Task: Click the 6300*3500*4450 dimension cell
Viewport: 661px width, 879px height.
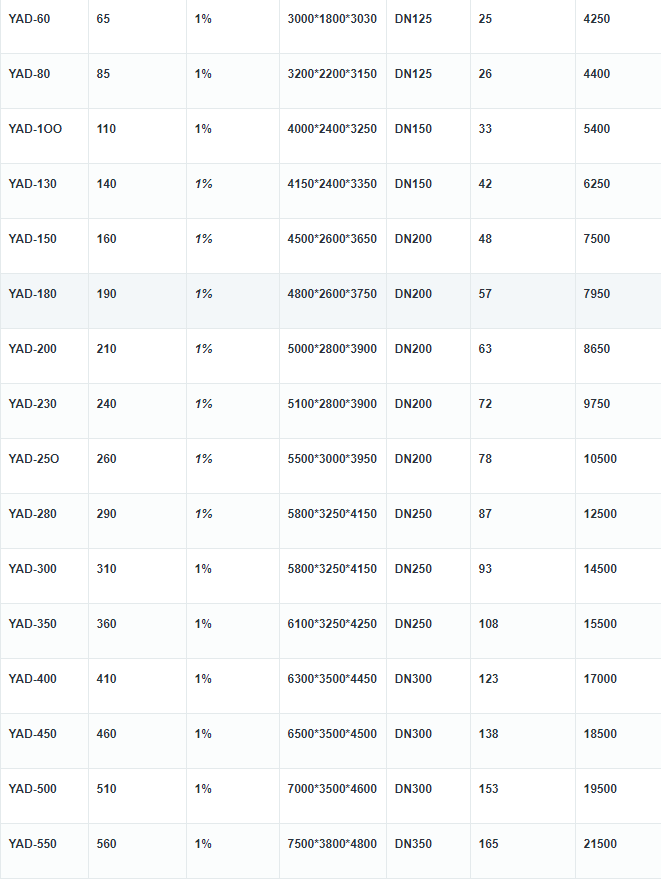Action: [x=332, y=679]
